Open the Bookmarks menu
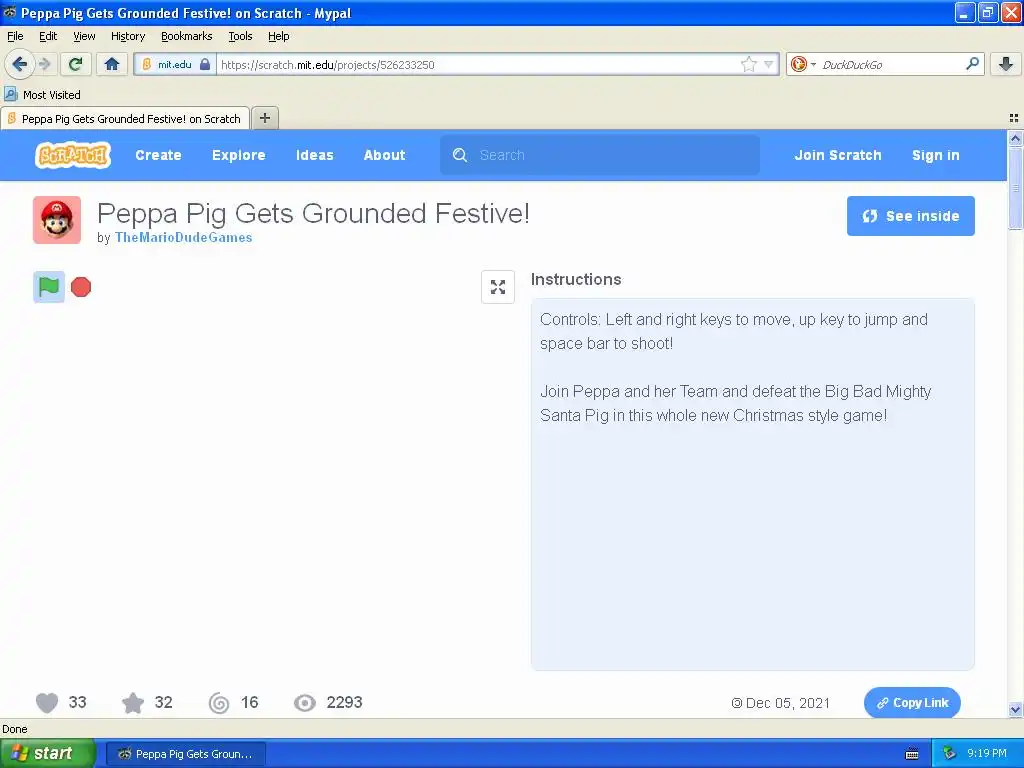 [186, 36]
